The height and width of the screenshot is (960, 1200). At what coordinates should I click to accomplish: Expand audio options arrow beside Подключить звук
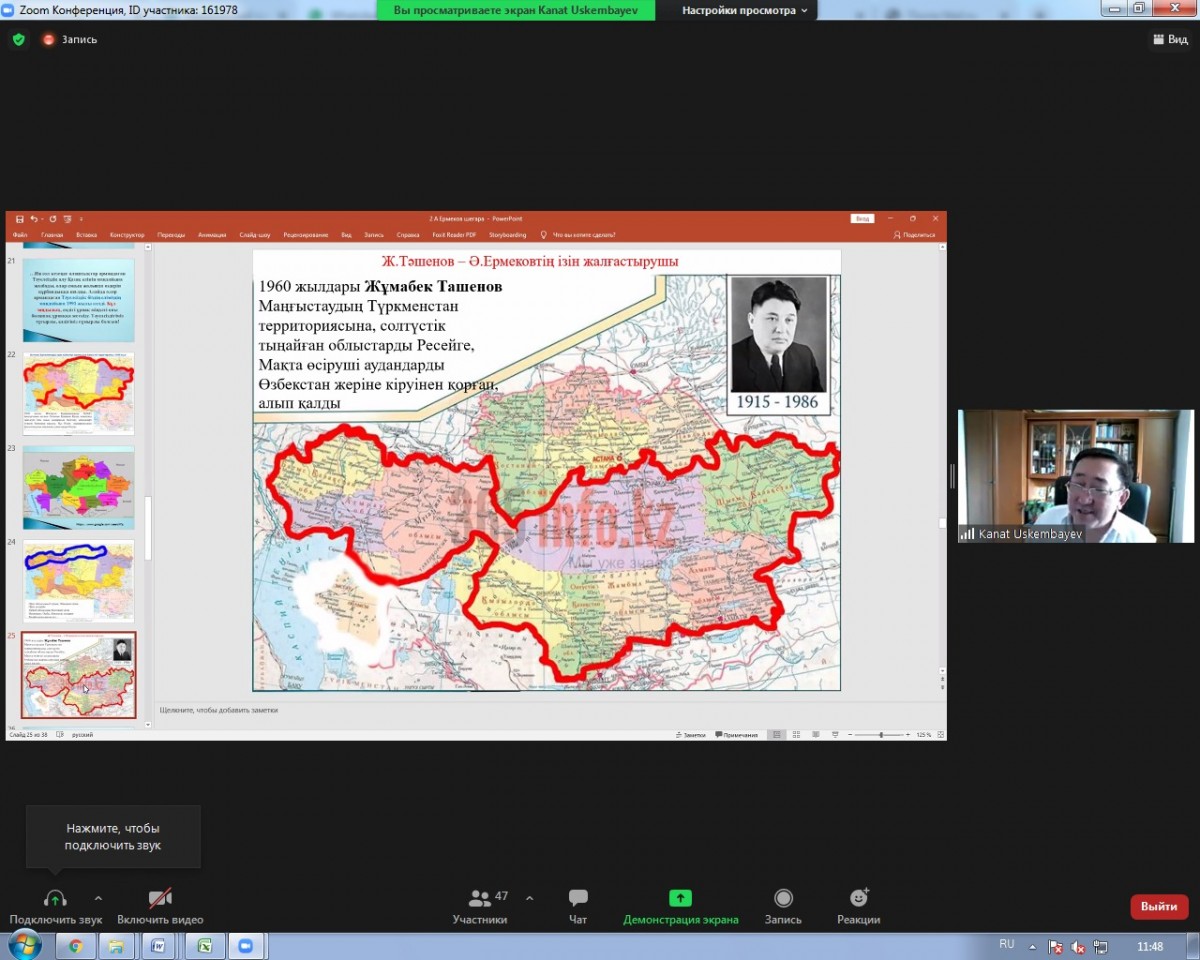coord(98,898)
